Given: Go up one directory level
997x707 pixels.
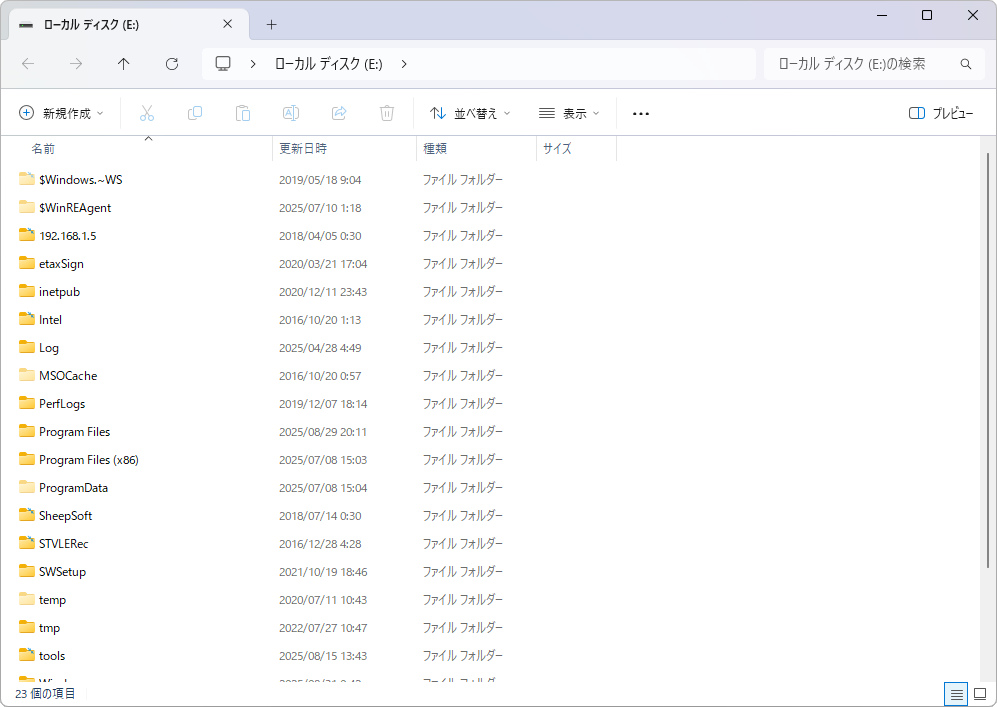Looking at the screenshot, I should pos(124,64).
